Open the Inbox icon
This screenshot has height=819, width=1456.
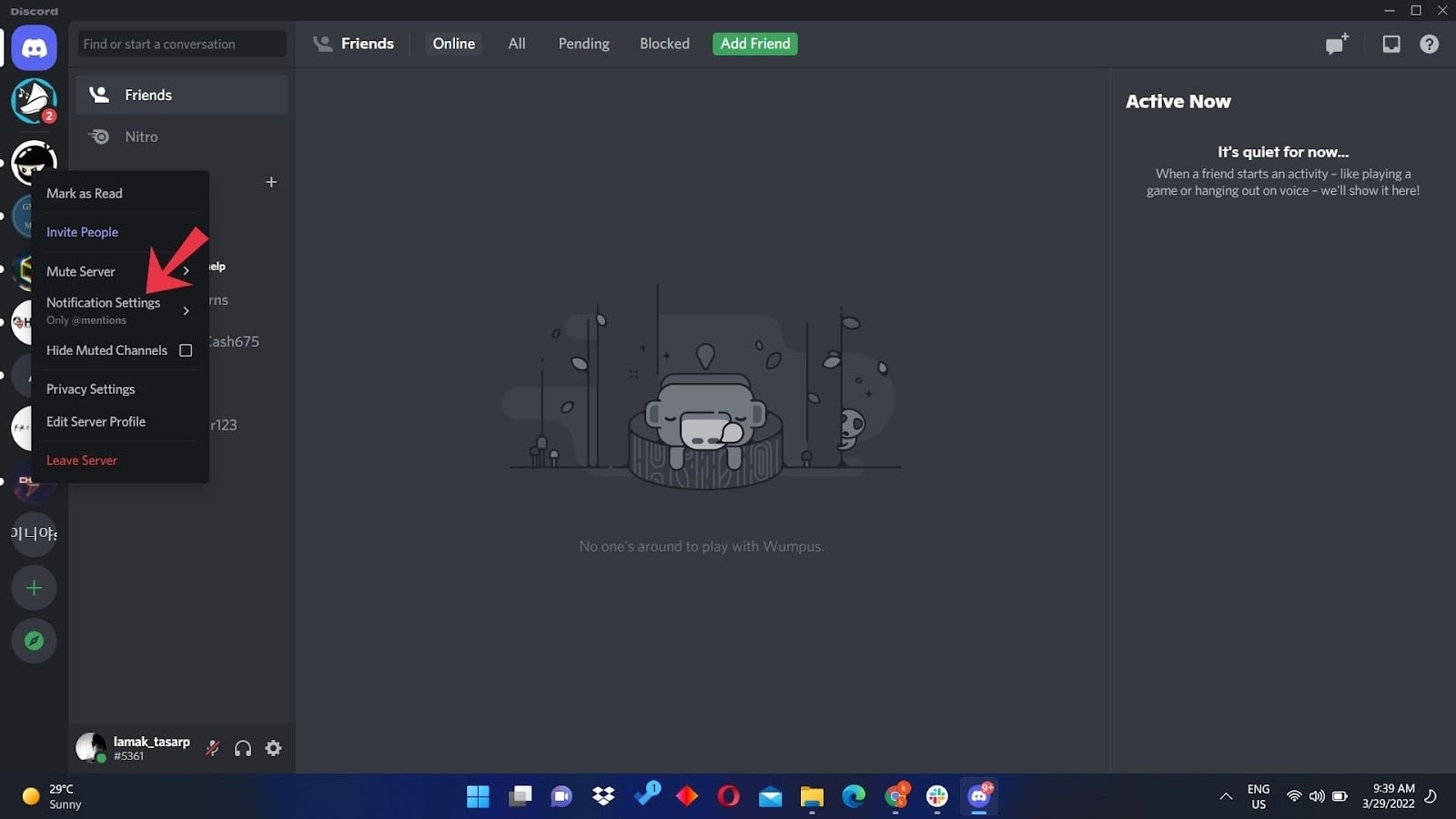coord(1391,44)
